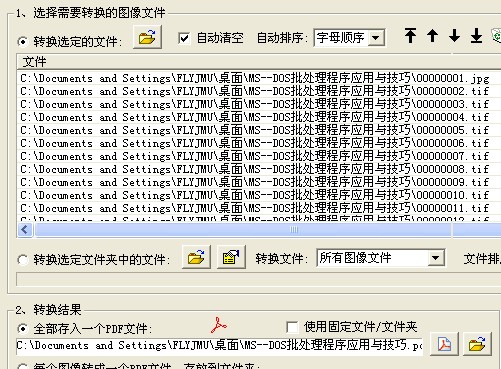Move the selected file up one row
Screen dimensions: 501x369
pyautogui.click(x=432, y=36)
